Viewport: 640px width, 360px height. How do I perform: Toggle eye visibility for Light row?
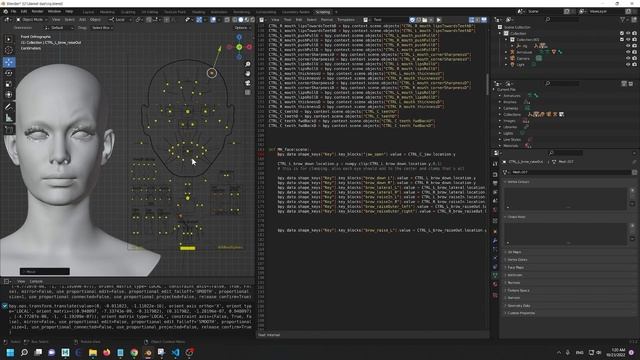click(628, 64)
